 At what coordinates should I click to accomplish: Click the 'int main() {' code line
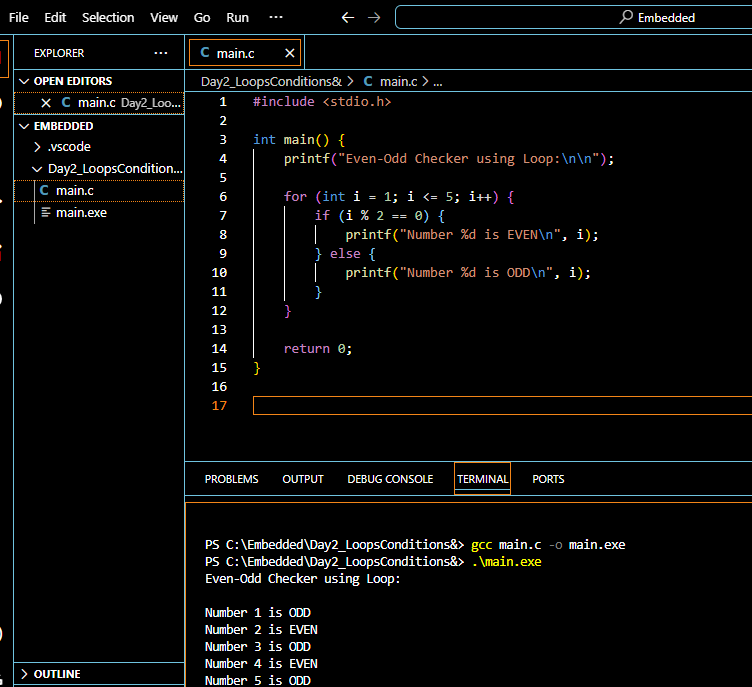(x=299, y=140)
